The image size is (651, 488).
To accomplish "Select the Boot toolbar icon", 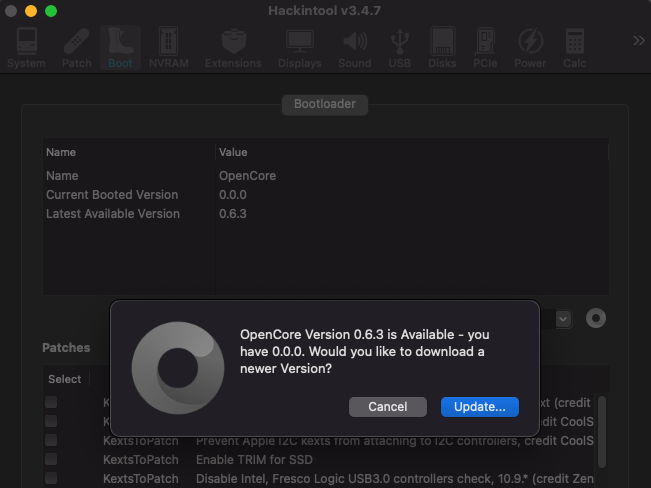I will click(x=120, y=48).
